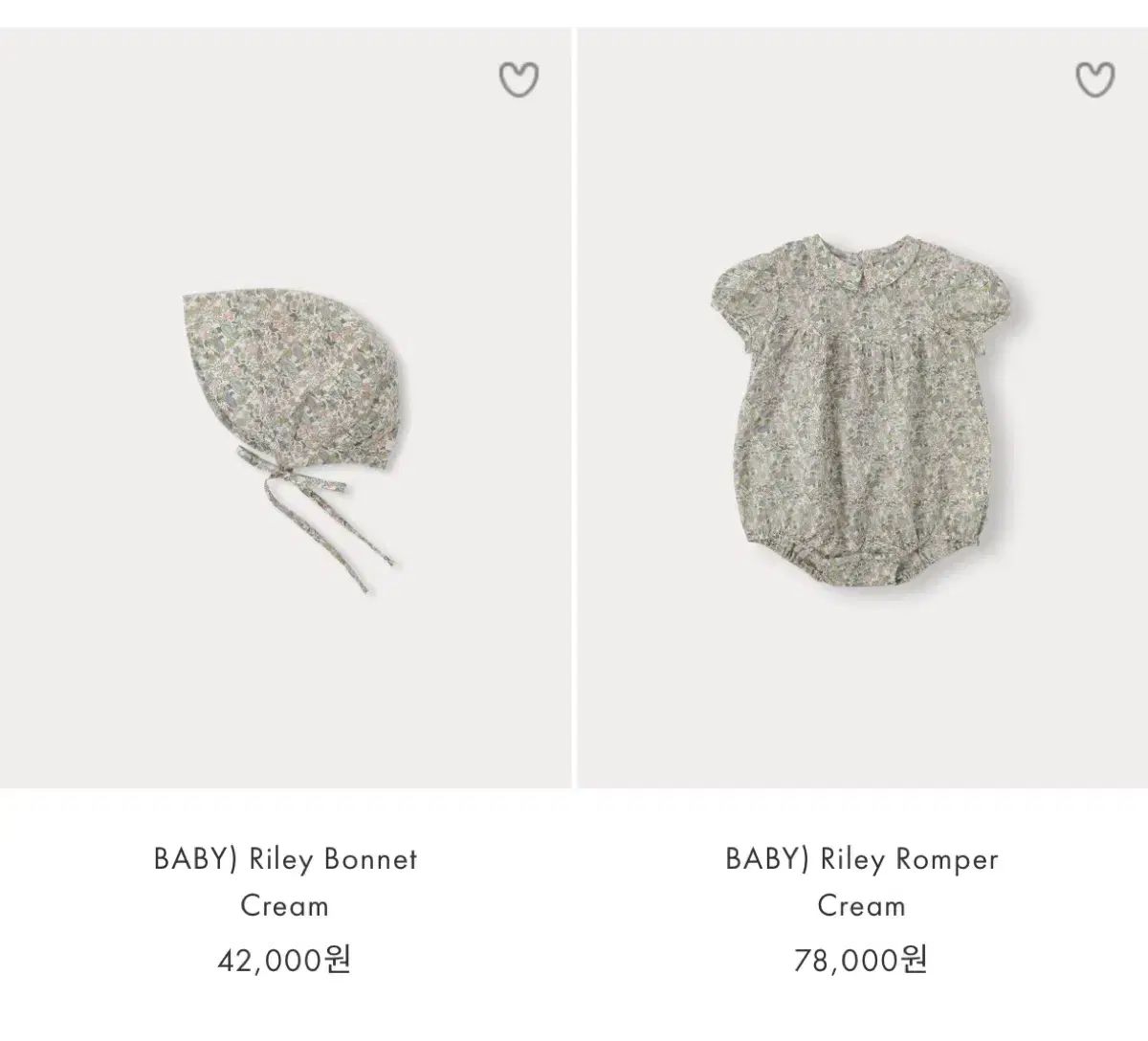Image resolution: width=1148 pixels, height=1041 pixels.
Task: Click the "BABY) Riley Romper" title
Action: tap(862, 858)
